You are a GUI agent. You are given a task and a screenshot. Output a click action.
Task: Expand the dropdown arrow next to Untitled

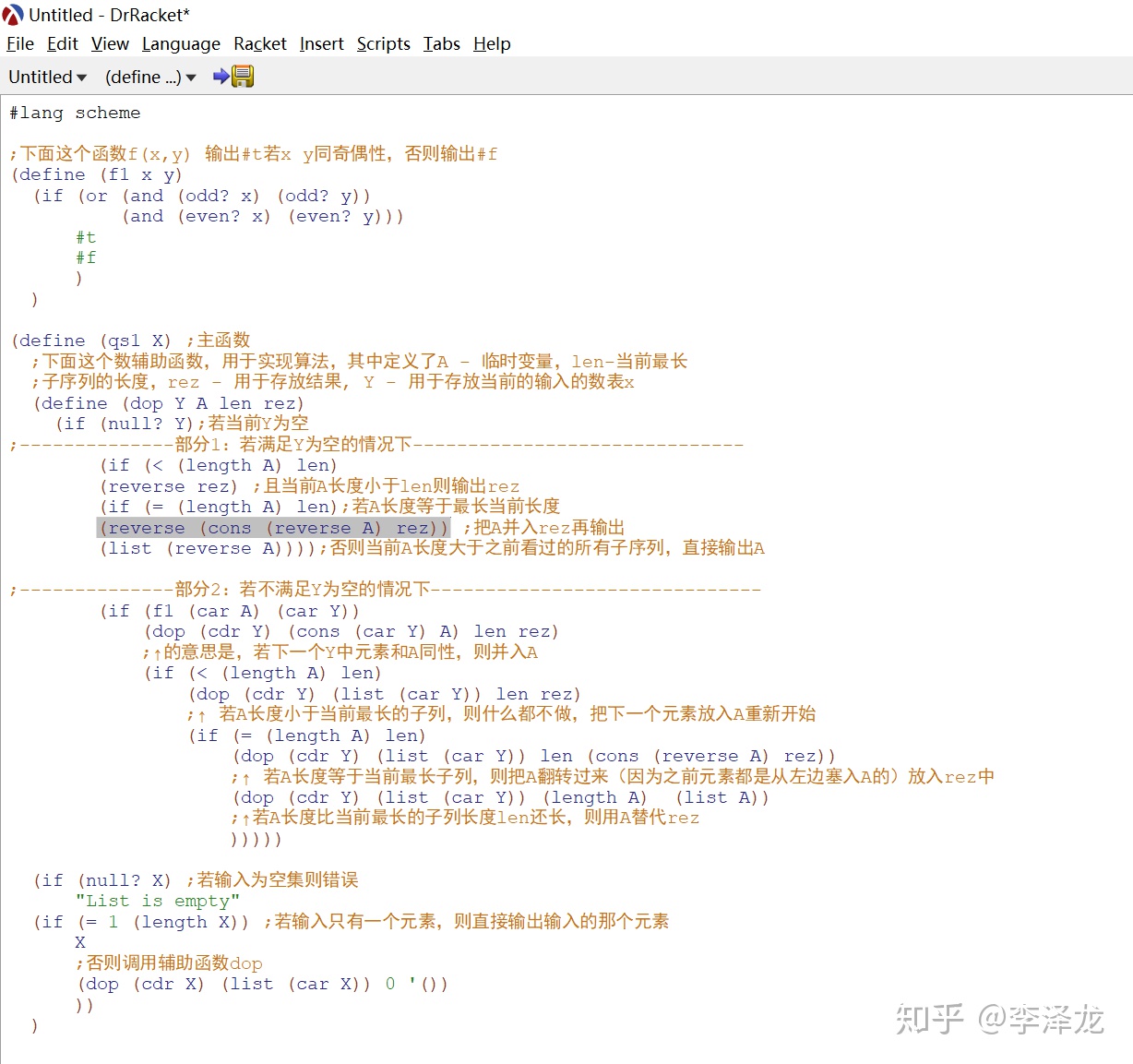click(81, 78)
